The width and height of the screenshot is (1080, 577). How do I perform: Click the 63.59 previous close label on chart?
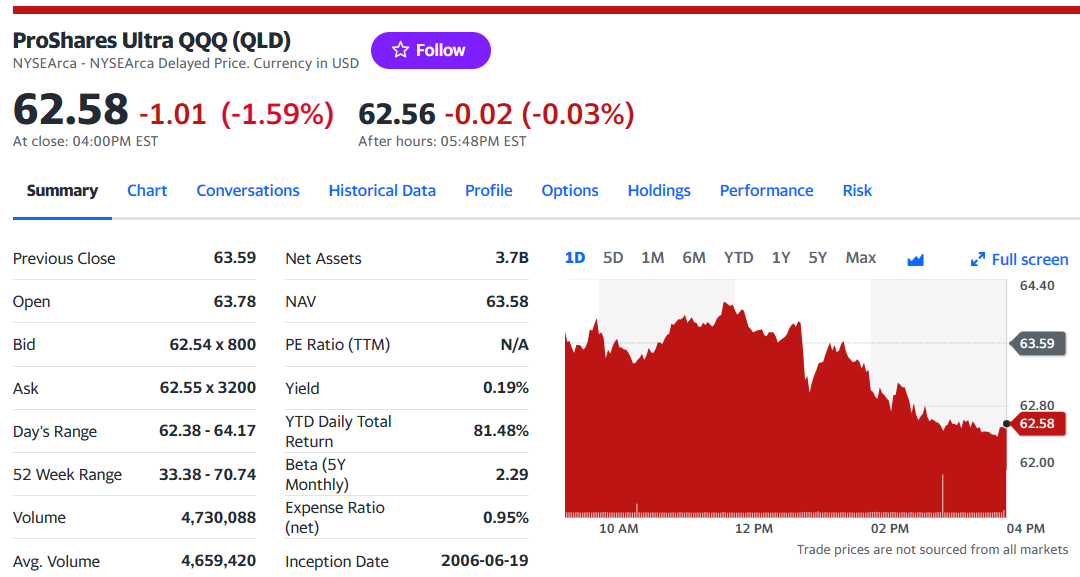[x=1037, y=343]
